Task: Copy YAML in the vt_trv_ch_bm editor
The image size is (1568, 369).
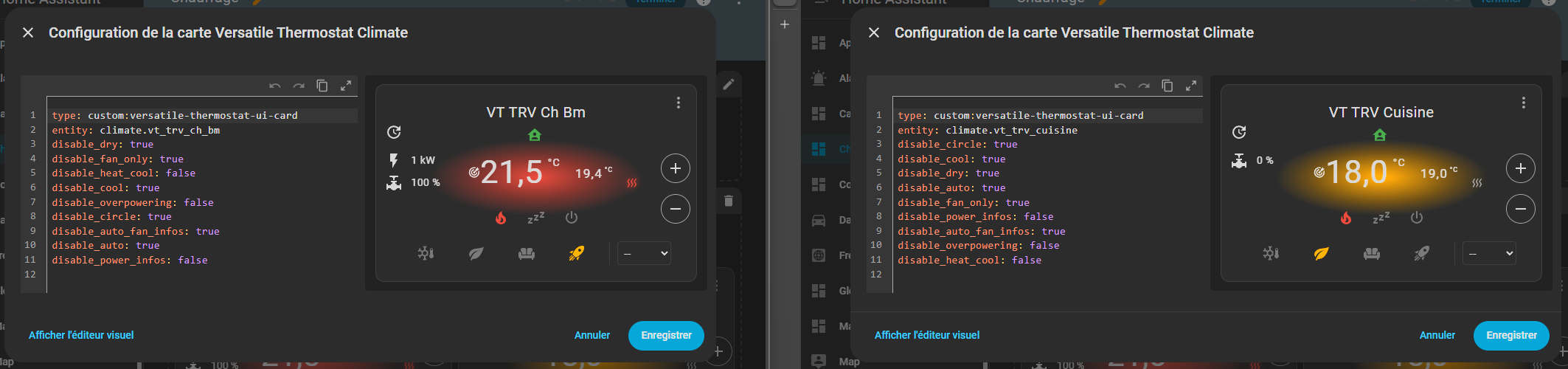Action: (322, 86)
